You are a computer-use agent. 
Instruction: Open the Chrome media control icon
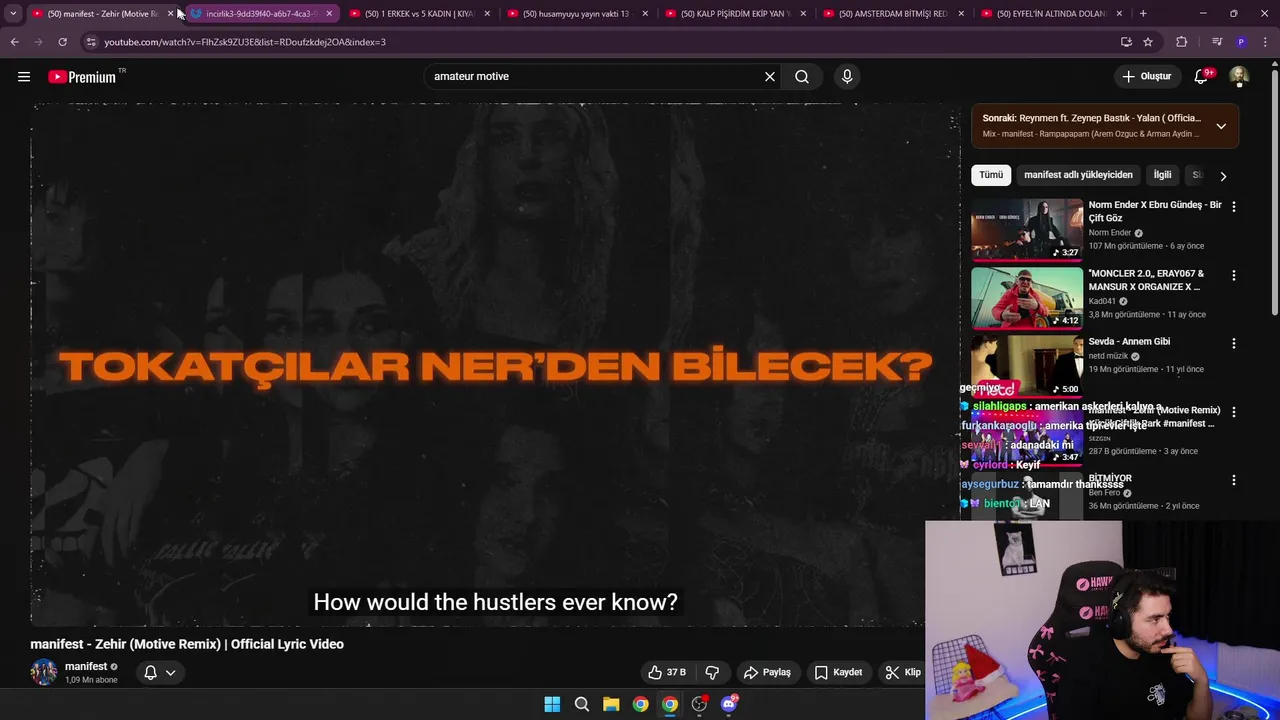tap(1217, 42)
